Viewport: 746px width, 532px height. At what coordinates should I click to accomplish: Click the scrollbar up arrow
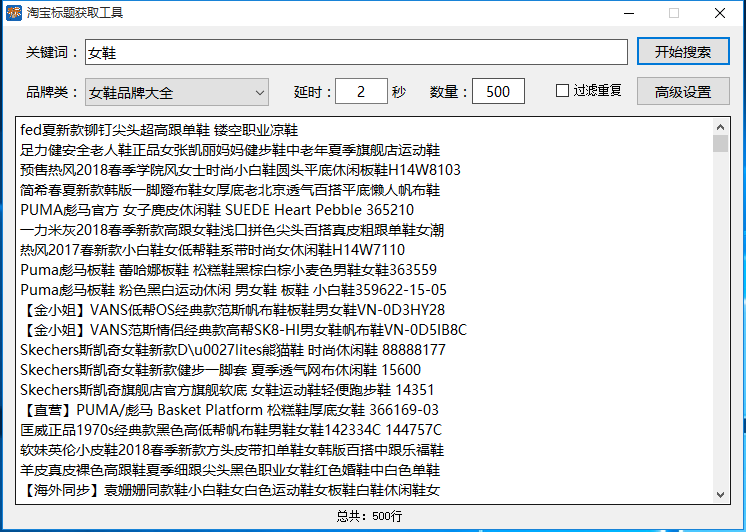point(720,127)
